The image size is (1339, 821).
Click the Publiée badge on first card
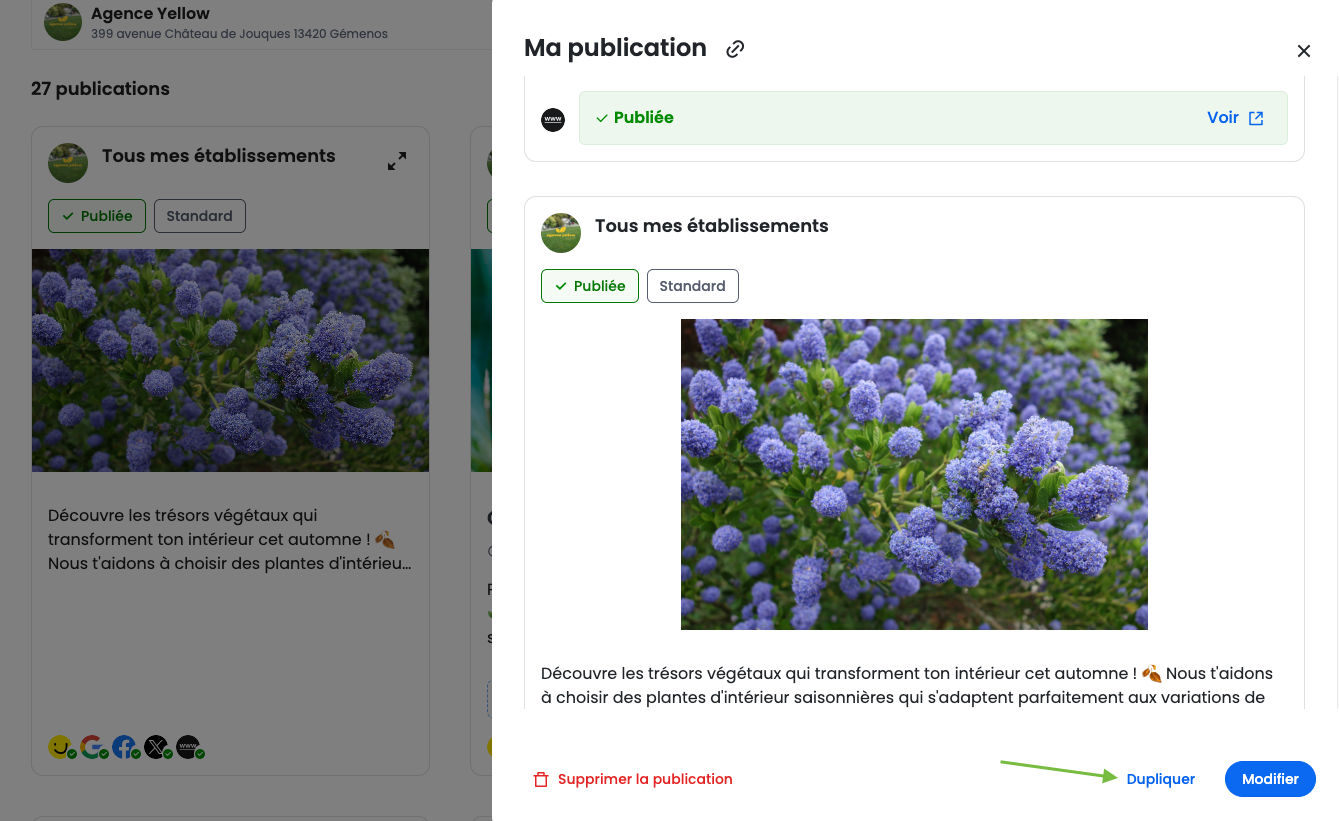click(x=97, y=216)
